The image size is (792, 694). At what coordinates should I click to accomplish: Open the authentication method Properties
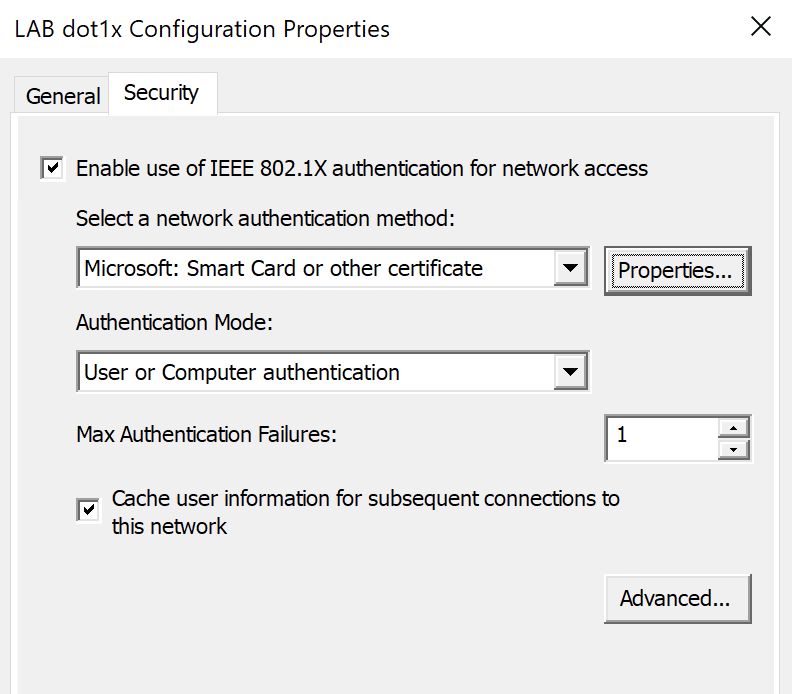677,270
